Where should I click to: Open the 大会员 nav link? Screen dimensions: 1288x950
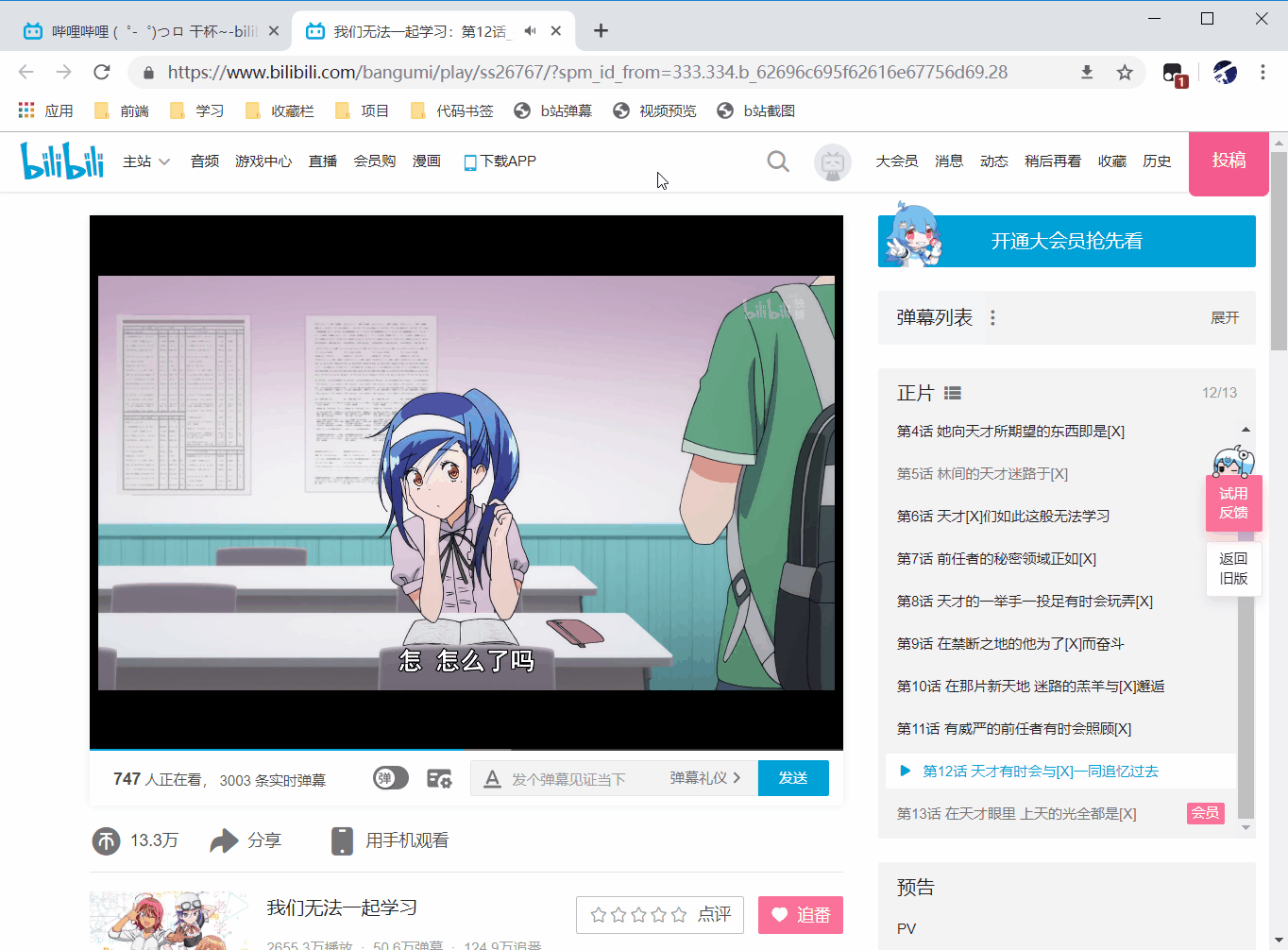point(897,161)
